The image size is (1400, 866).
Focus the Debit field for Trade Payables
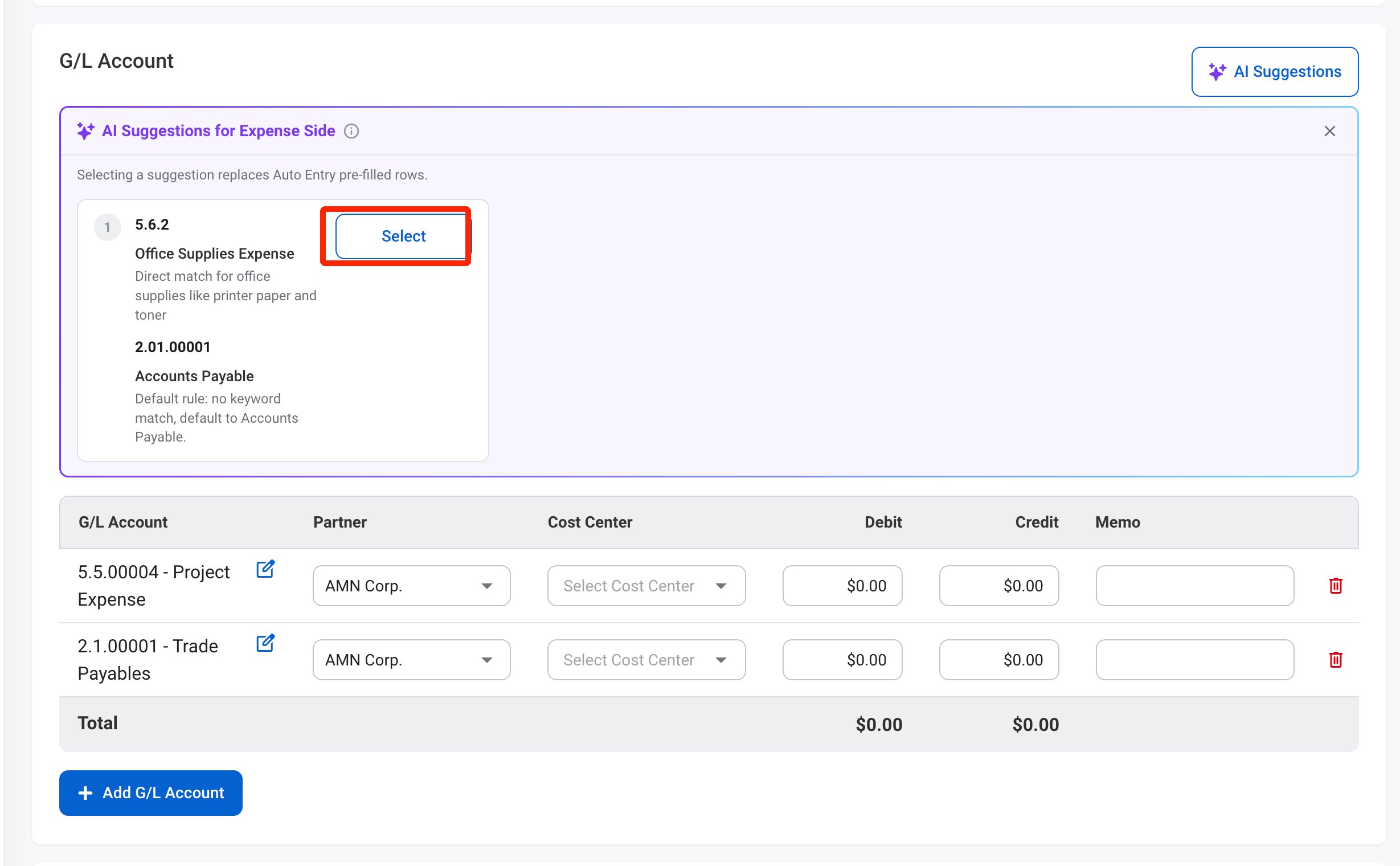[842, 659]
